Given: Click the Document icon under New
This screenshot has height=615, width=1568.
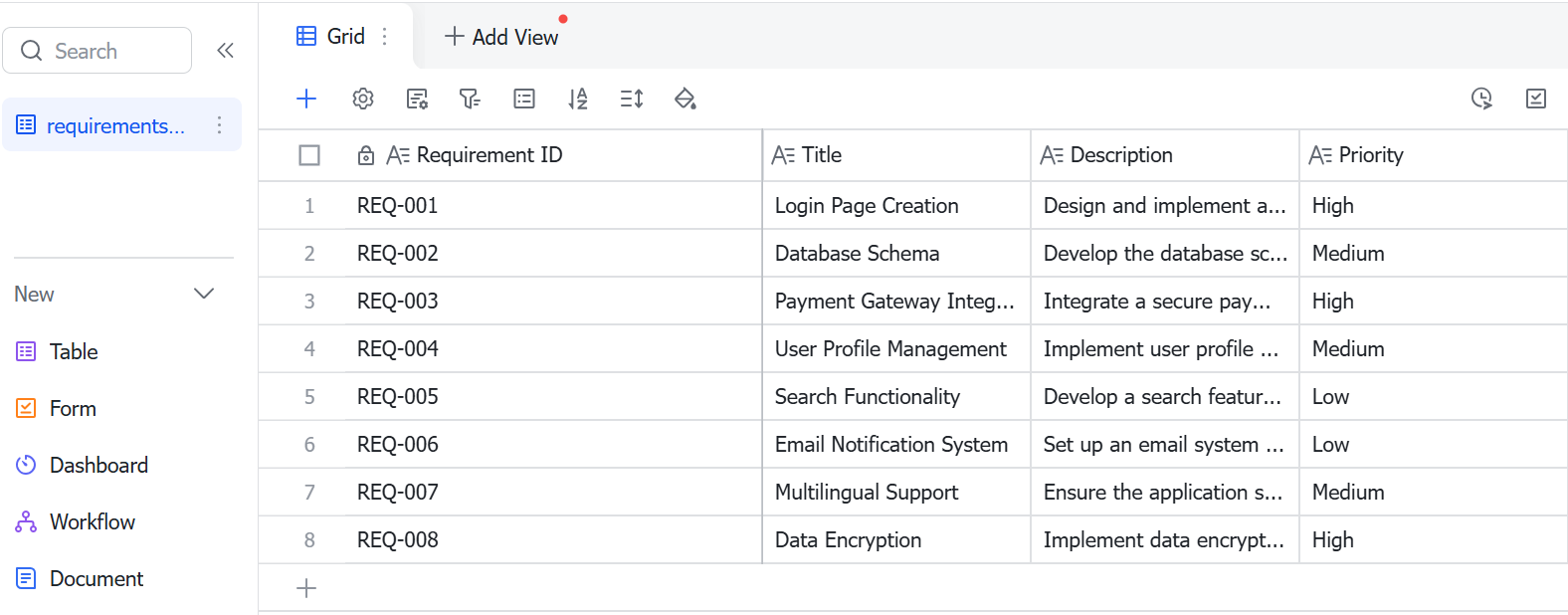Looking at the screenshot, I should click(x=26, y=578).
